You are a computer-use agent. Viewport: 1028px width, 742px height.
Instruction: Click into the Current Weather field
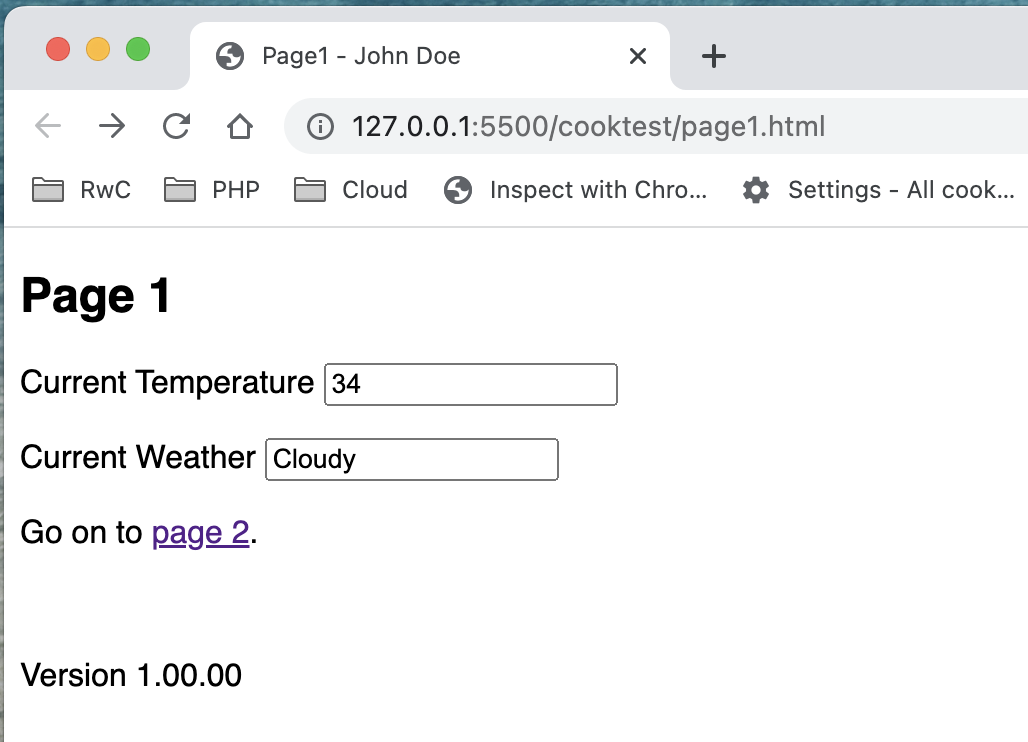pyautogui.click(x=411, y=460)
